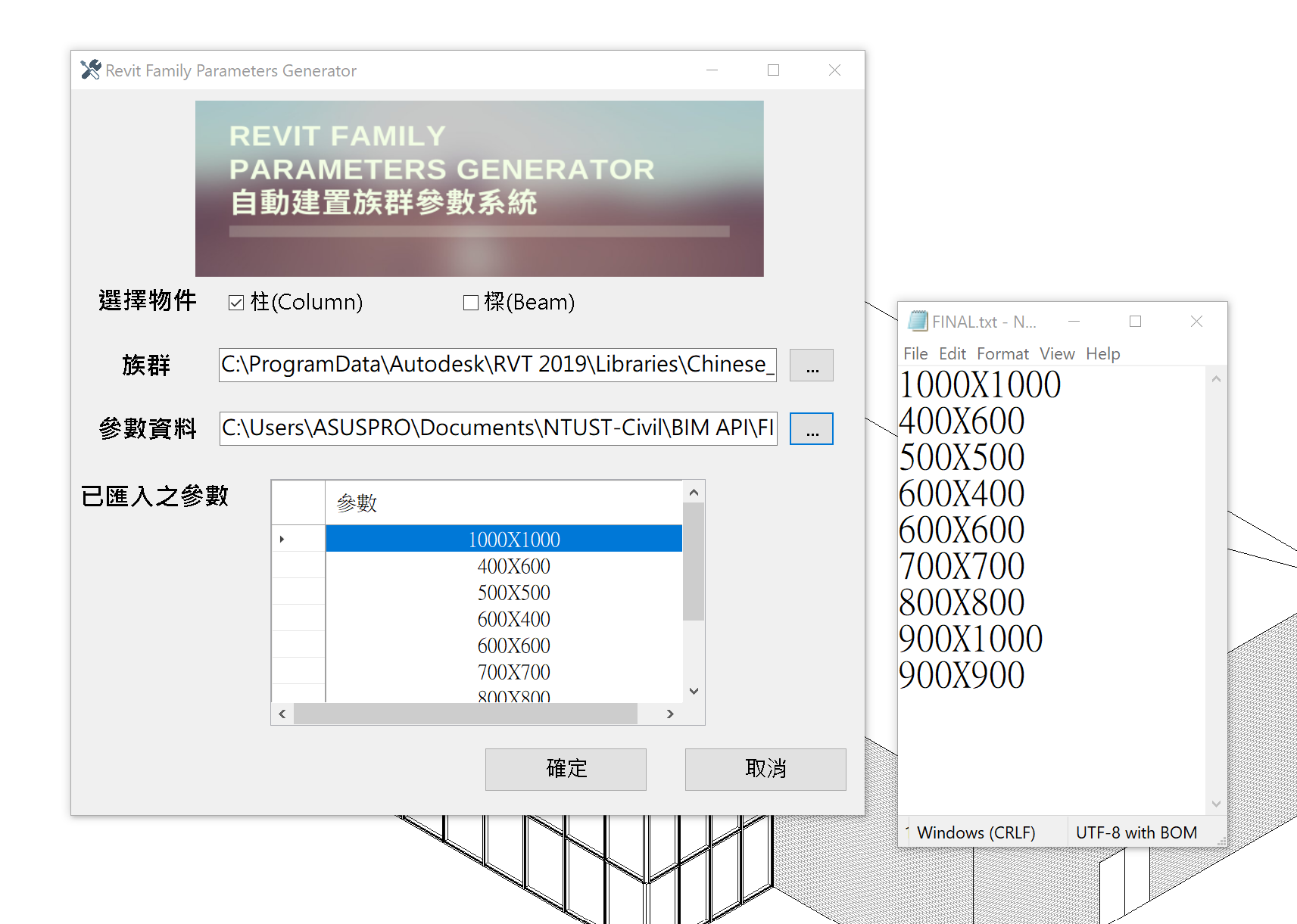The height and width of the screenshot is (924, 1297).
Task: Click the 取消 cancel button
Action: [765, 770]
